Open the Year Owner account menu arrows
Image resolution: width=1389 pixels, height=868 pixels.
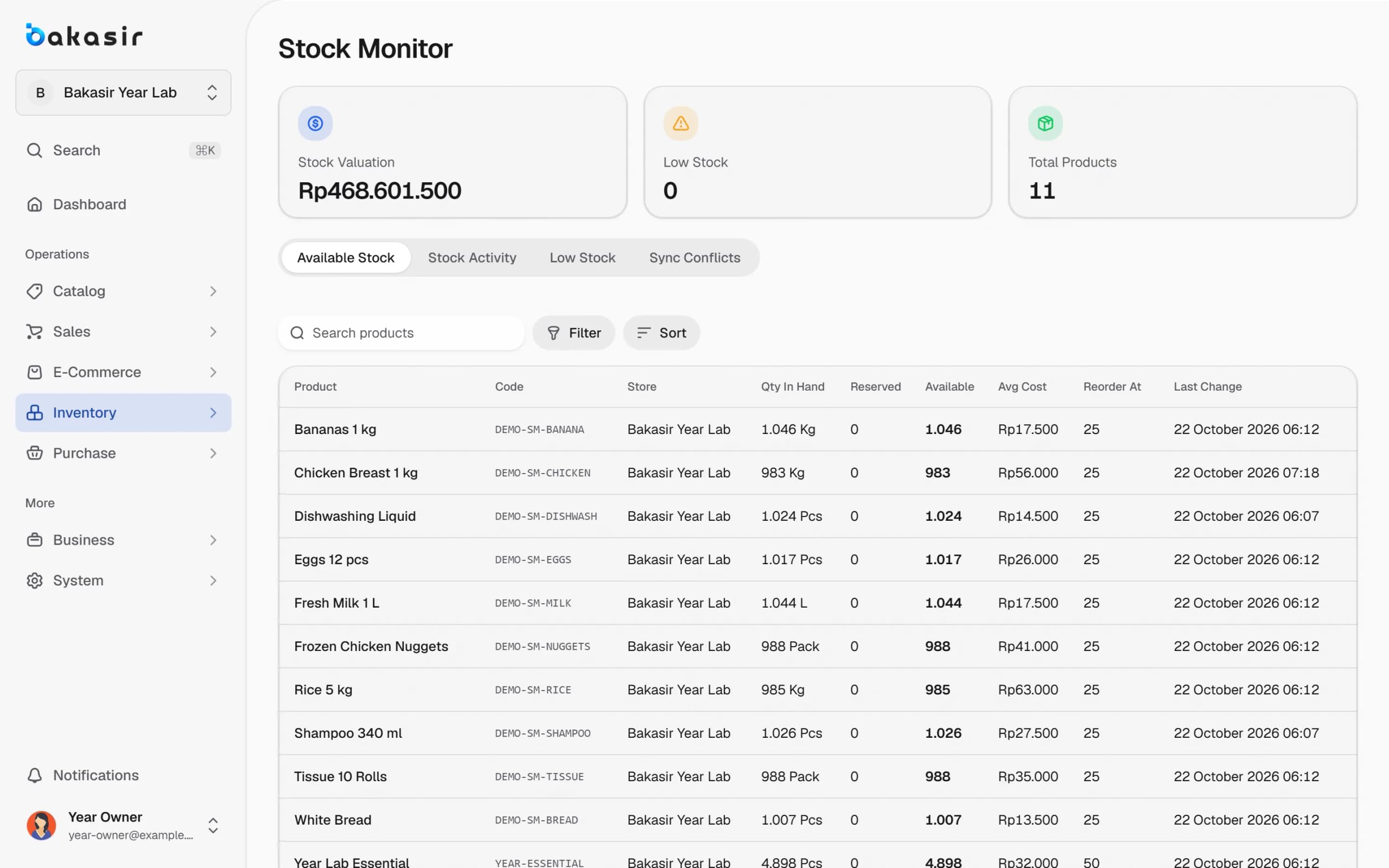click(x=213, y=825)
